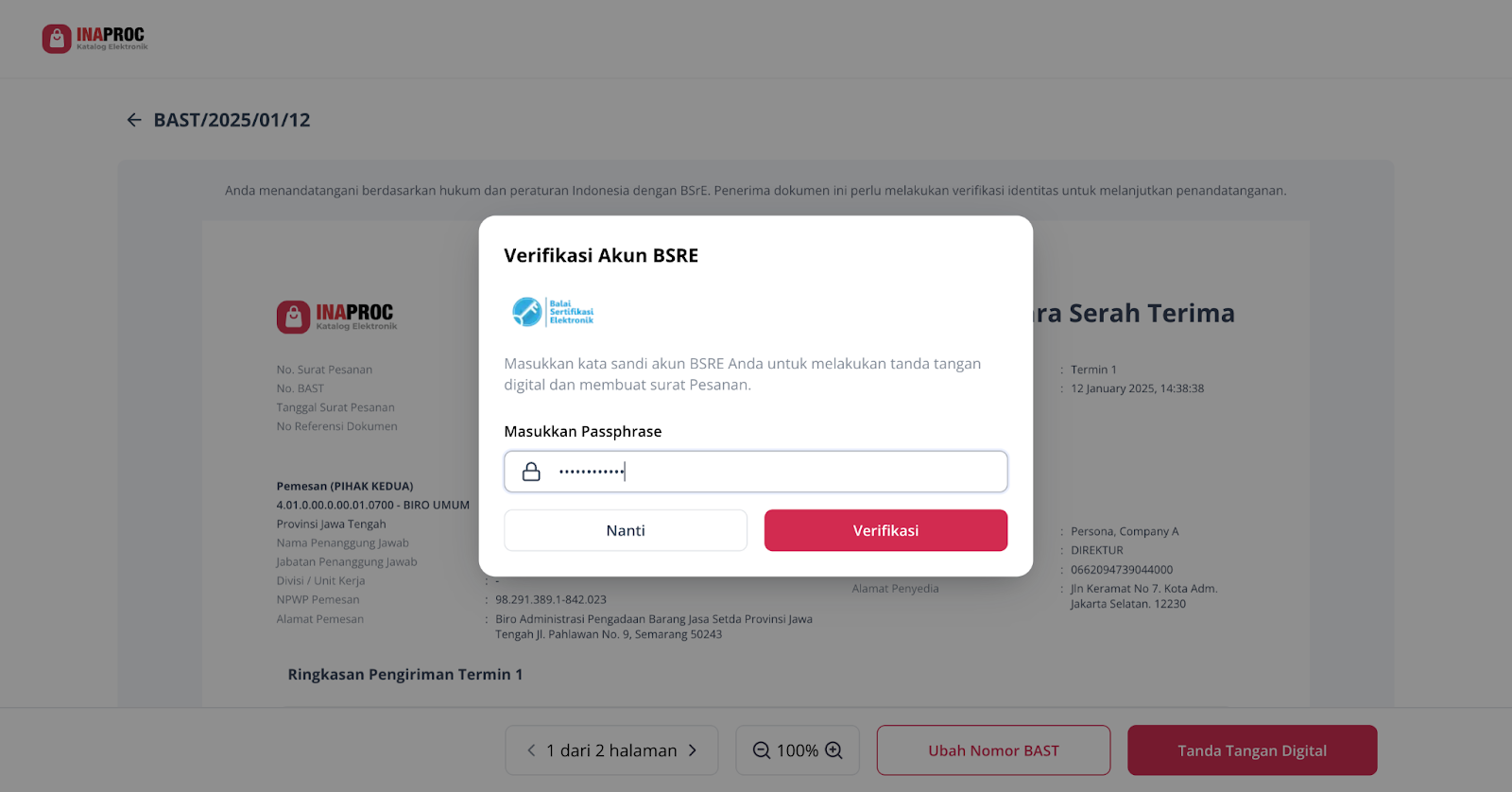Image resolution: width=1512 pixels, height=792 pixels.
Task: Click the 100% zoom level indicator
Action: coord(798,750)
